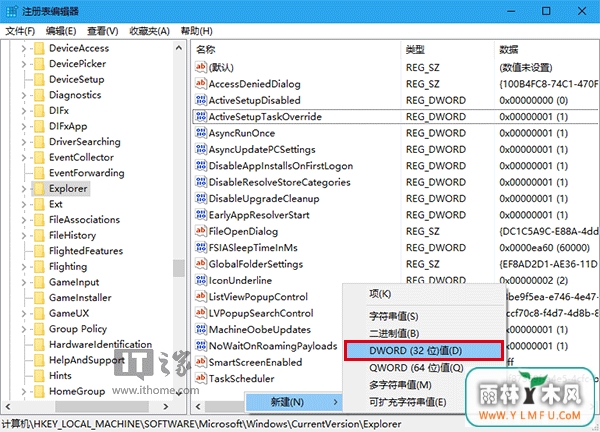The height and width of the screenshot is (432, 600).
Task: Click the tree pane vertical scrollbar thumb
Action: pos(179,268)
